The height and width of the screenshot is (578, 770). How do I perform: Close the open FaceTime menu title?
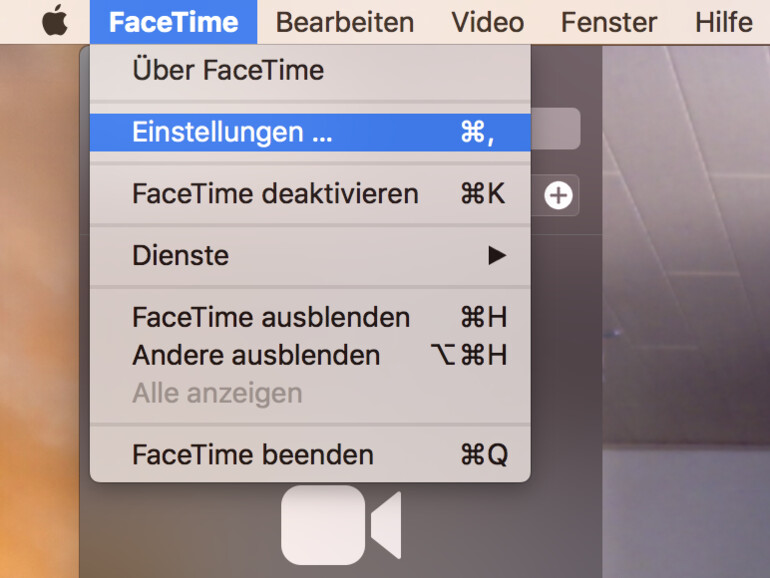click(173, 22)
